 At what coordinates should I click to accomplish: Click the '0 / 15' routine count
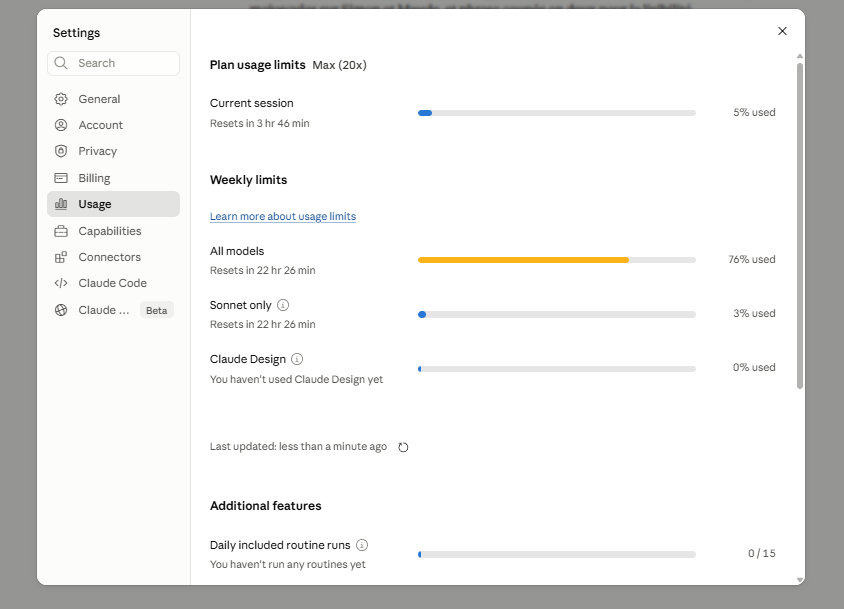click(x=762, y=554)
